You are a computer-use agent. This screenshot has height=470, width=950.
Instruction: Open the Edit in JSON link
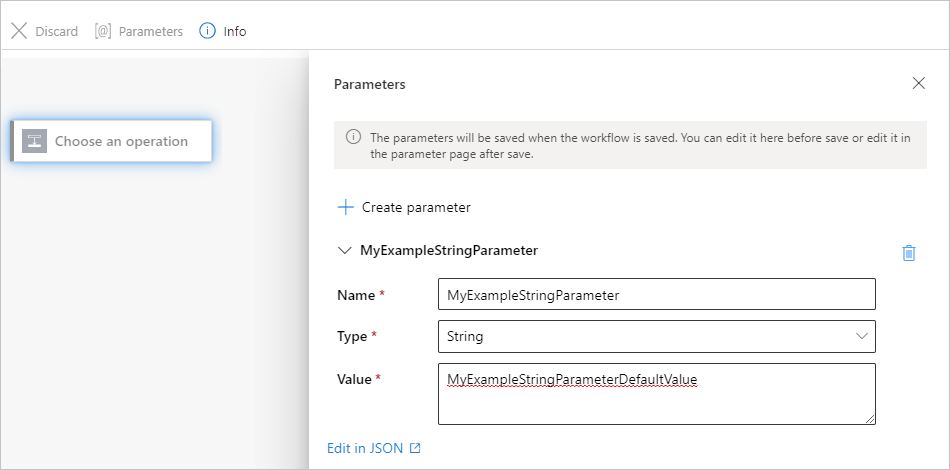[365, 449]
